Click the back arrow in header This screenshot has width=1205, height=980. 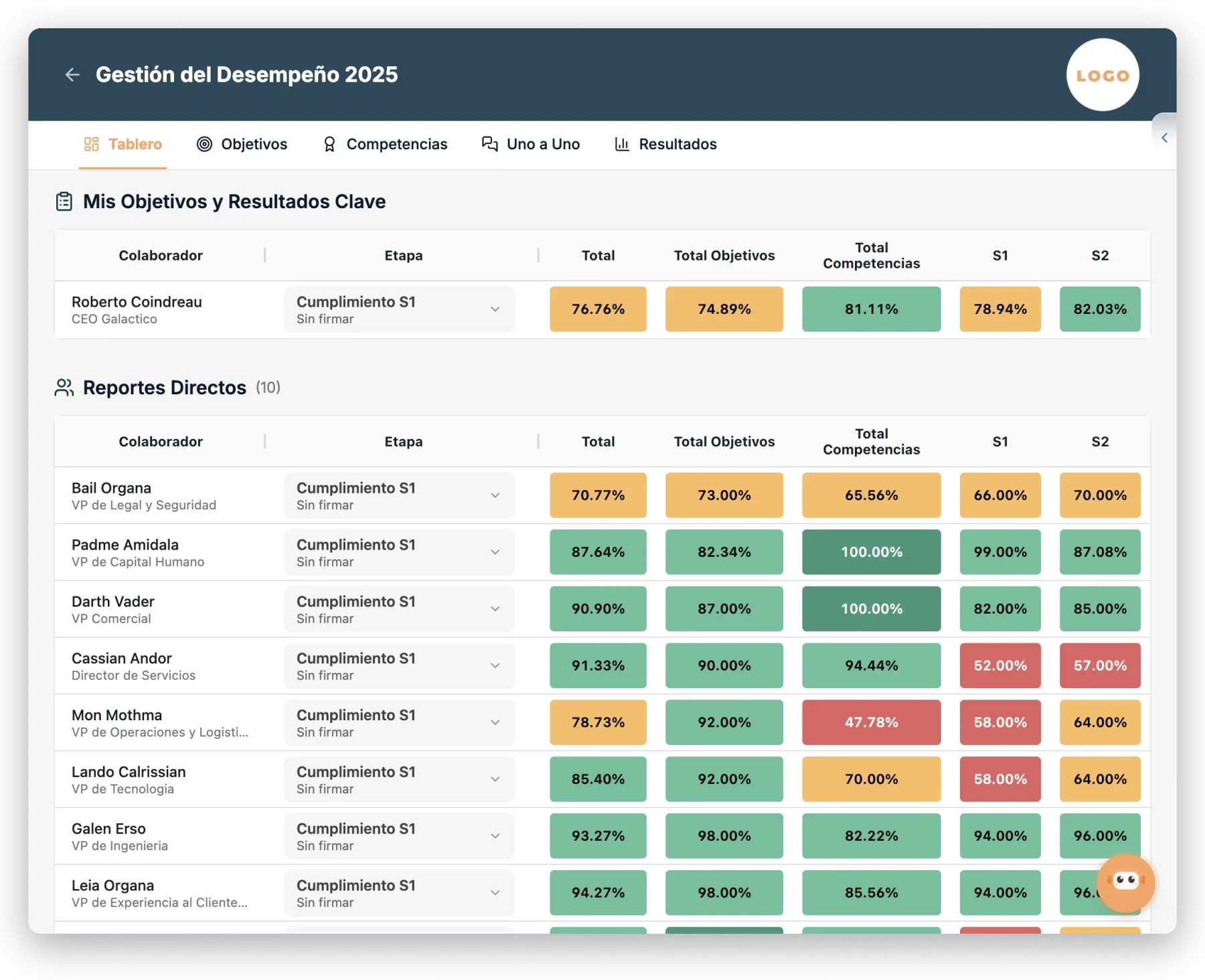click(72, 75)
